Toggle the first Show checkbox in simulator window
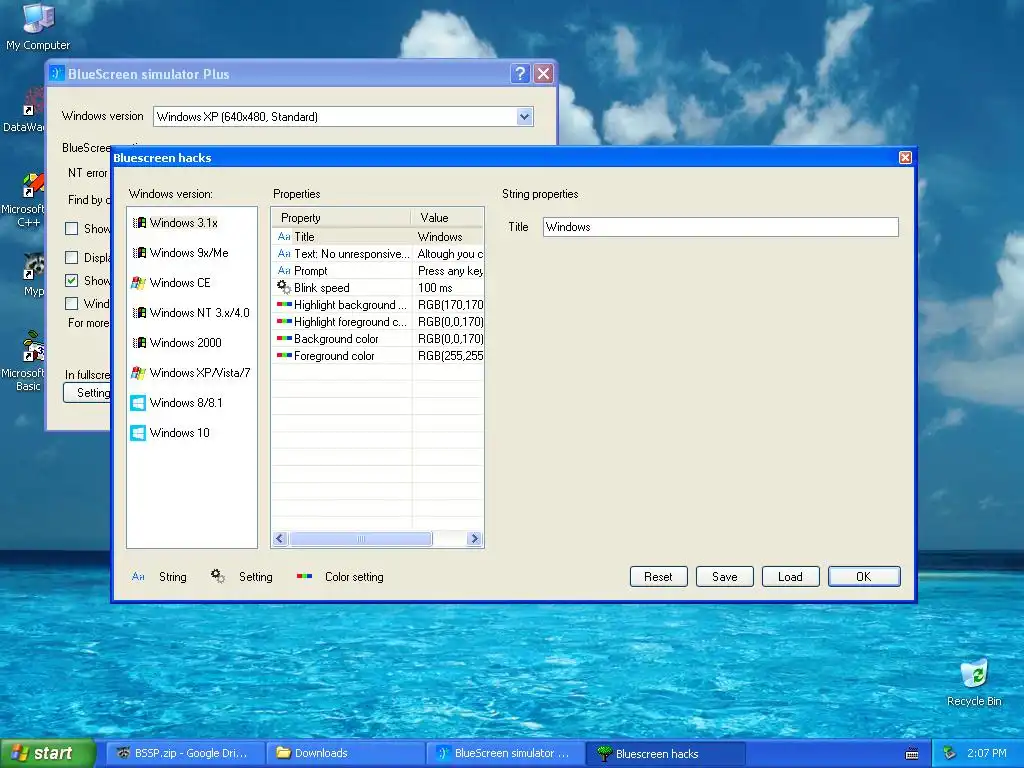Screen dimensions: 1024x768 tap(72, 229)
